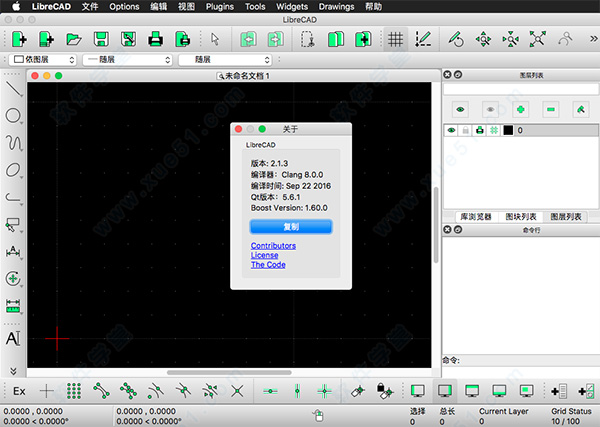The image size is (600, 427).
Task: Print the drawing with the printer icon
Action: (155, 39)
